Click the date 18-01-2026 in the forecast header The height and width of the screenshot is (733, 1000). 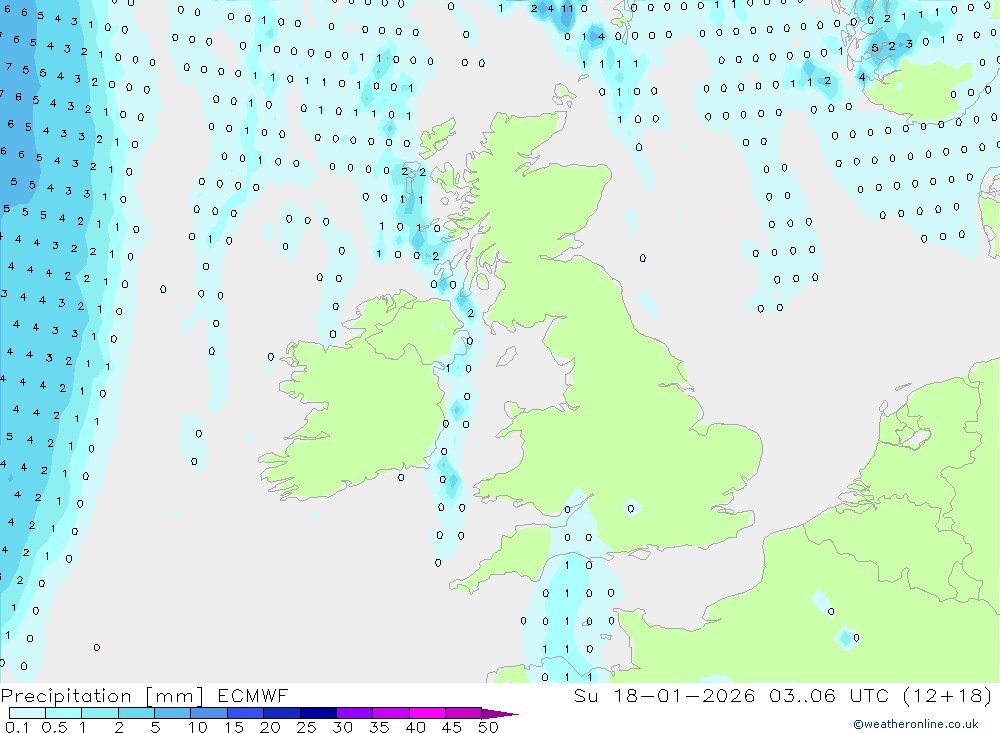pyautogui.click(x=684, y=695)
